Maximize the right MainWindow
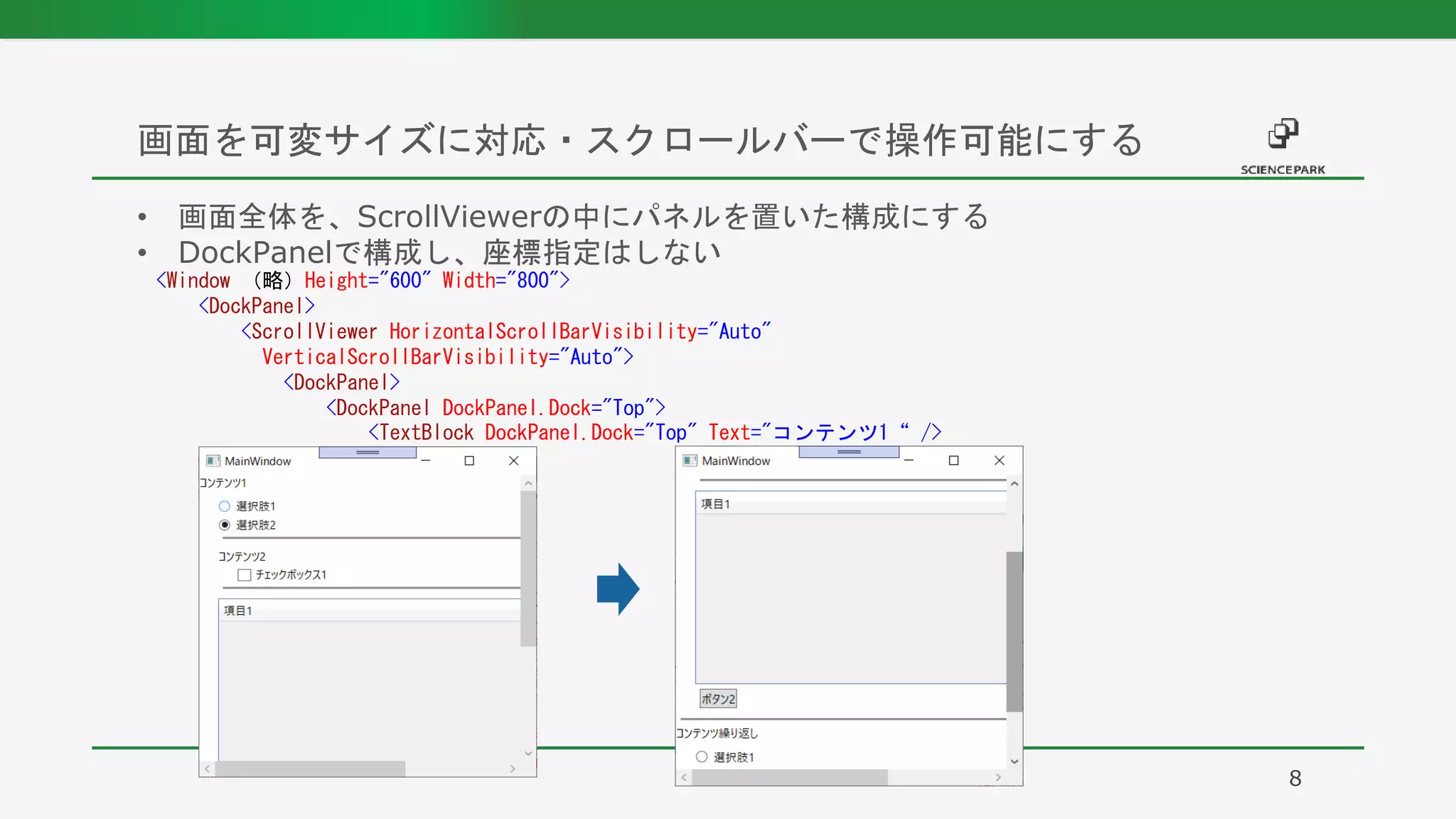This screenshot has width=1456, height=819. [x=954, y=461]
